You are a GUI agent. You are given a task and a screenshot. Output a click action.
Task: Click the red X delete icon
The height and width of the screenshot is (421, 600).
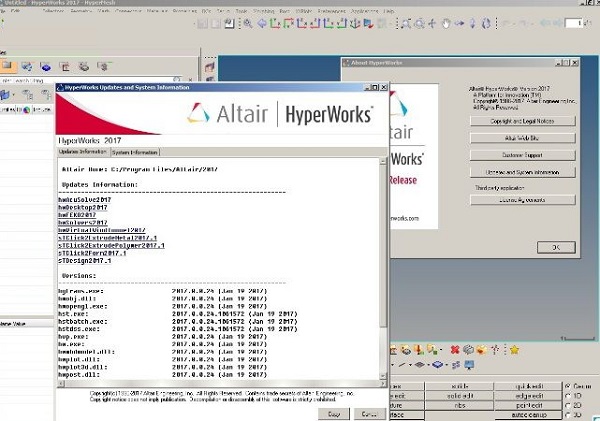click(x=455, y=349)
